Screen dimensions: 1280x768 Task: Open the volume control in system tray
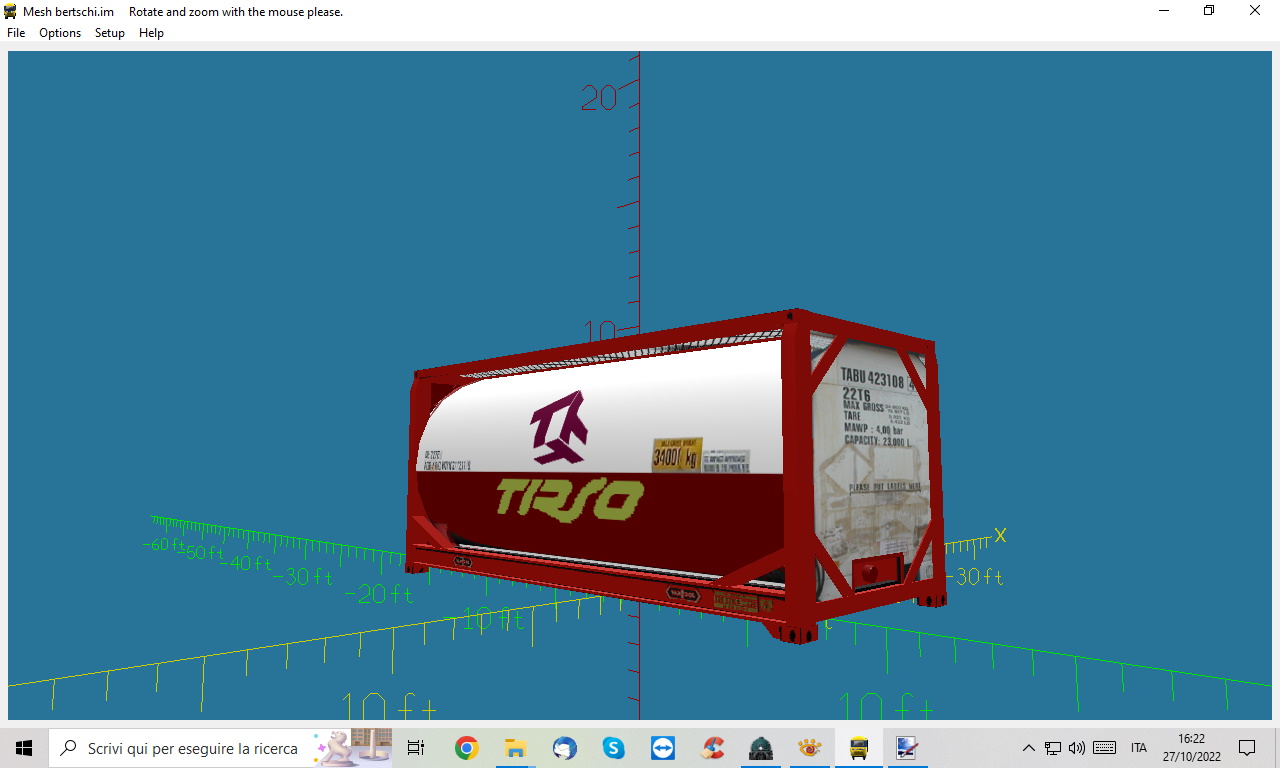click(1077, 748)
